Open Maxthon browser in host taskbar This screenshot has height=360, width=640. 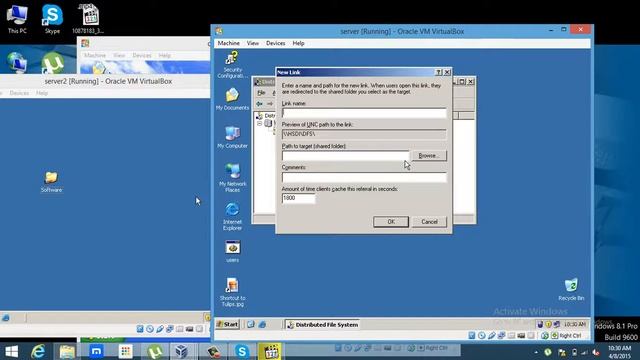[96, 351]
